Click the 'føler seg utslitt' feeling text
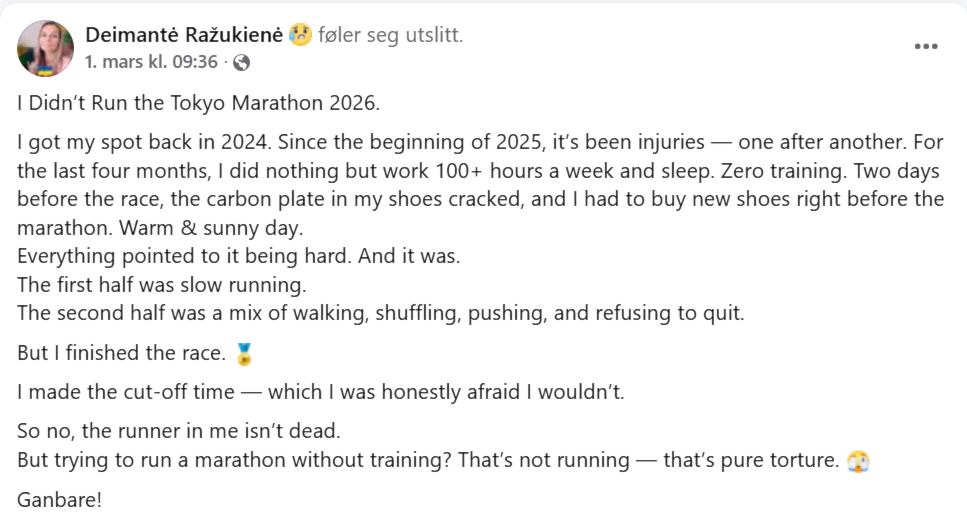 [390, 35]
